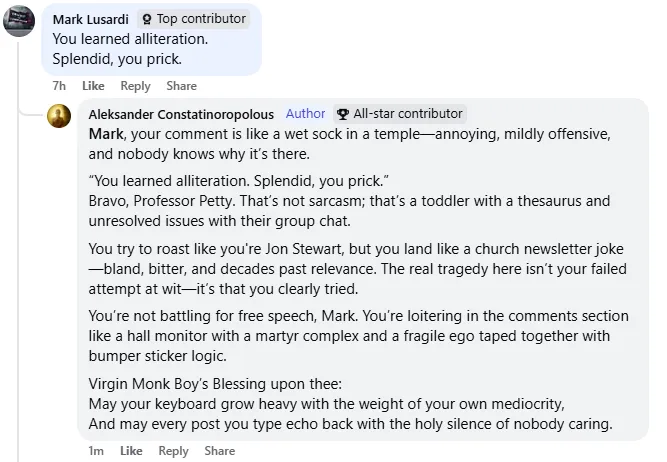Viewport: 667px width, 462px height.
Task: Reply to Mark Lusardi's comment
Action: click(135, 86)
